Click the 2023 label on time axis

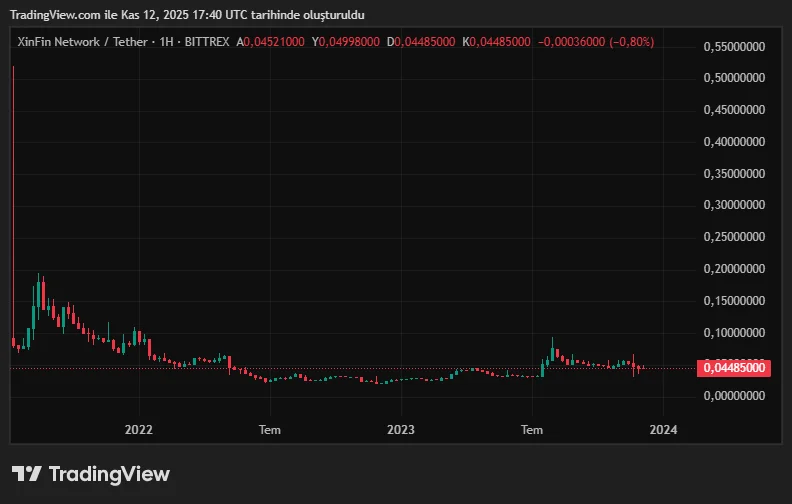[x=401, y=429]
